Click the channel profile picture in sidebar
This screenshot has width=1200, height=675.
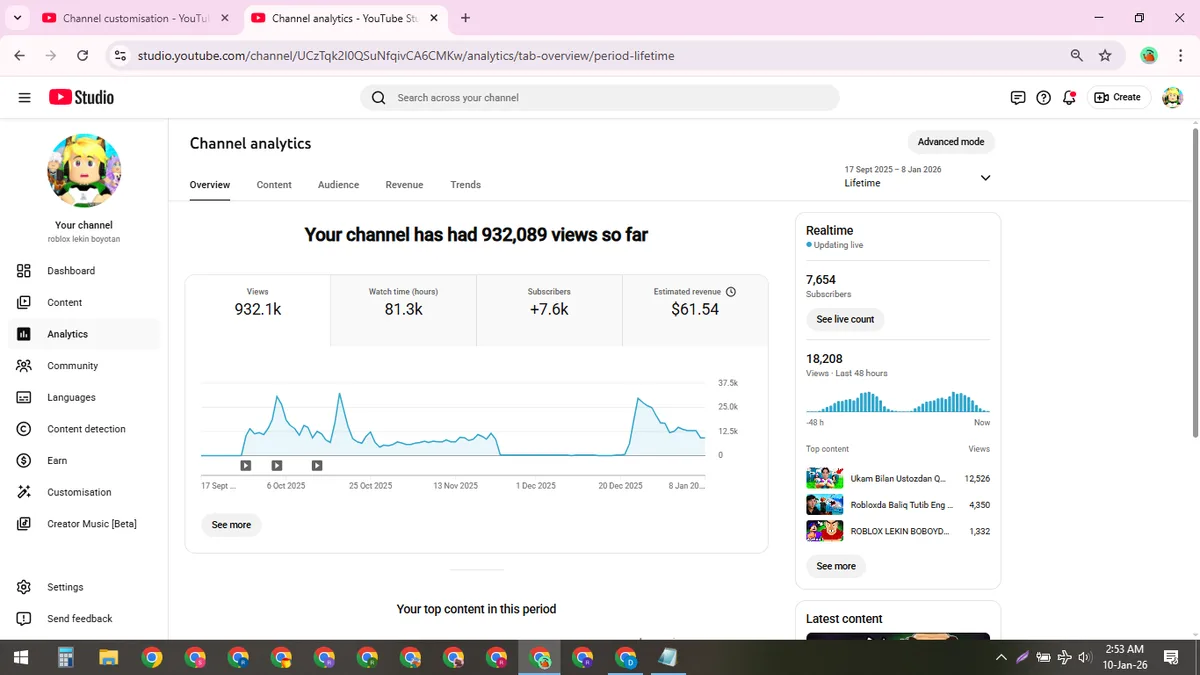(x=84, y=171)
